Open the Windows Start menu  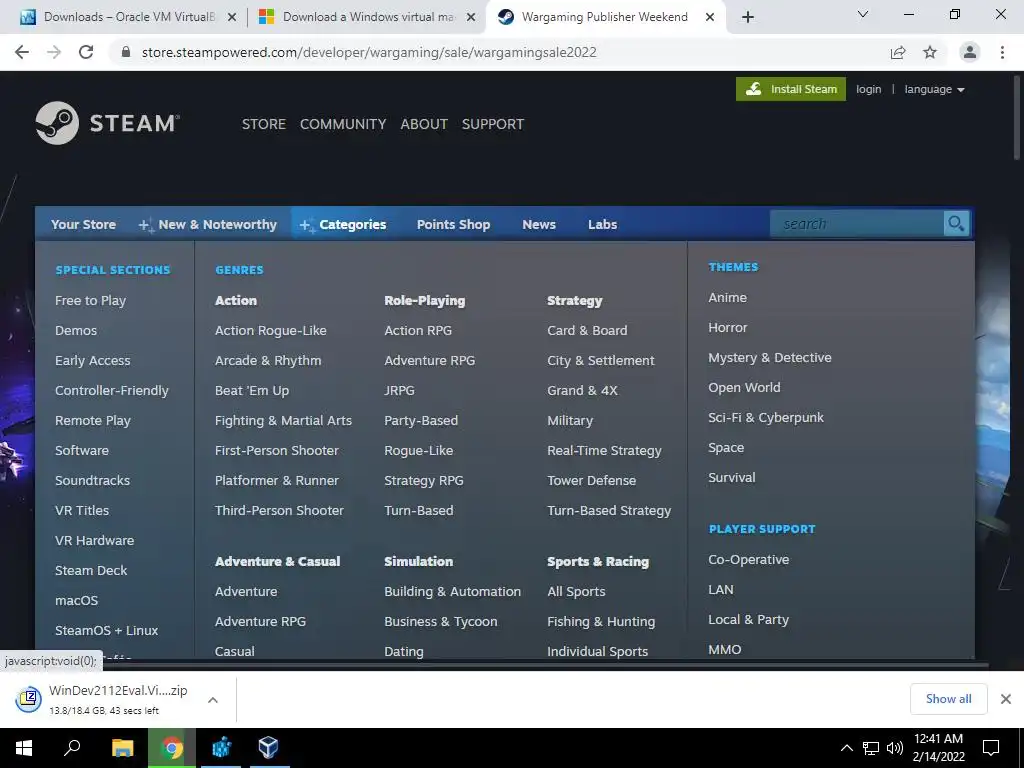click(24, 748)
